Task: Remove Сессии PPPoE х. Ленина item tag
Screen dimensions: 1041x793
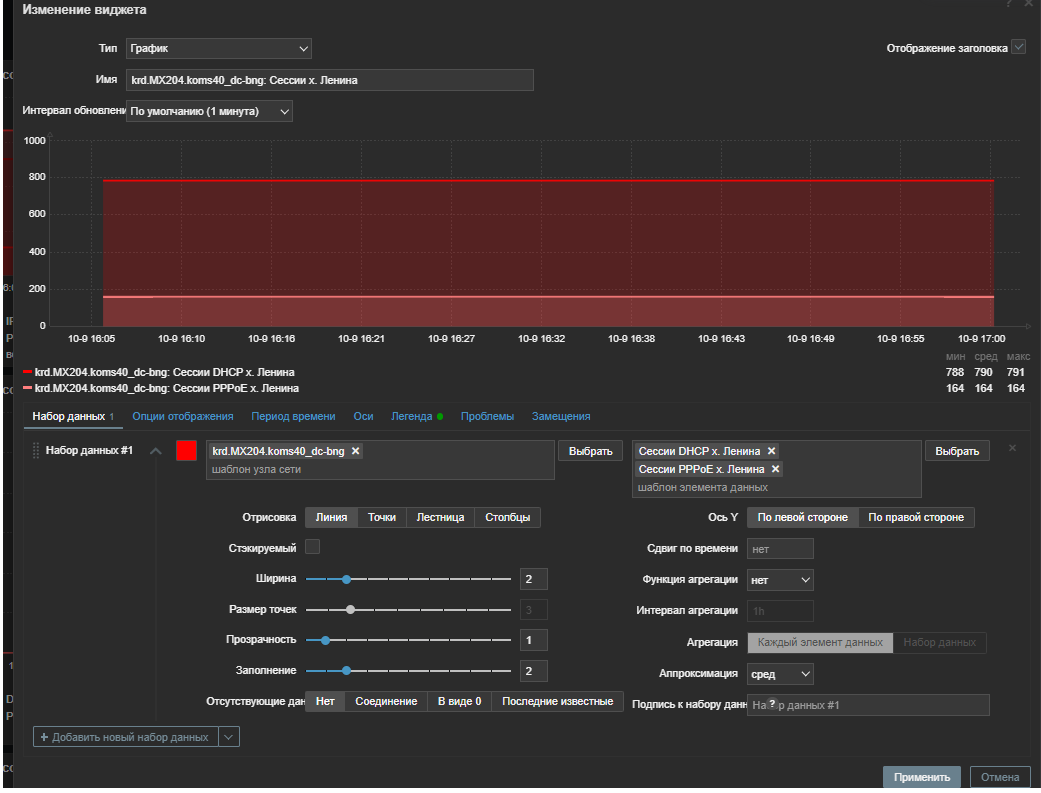Action: coord(775,469)
